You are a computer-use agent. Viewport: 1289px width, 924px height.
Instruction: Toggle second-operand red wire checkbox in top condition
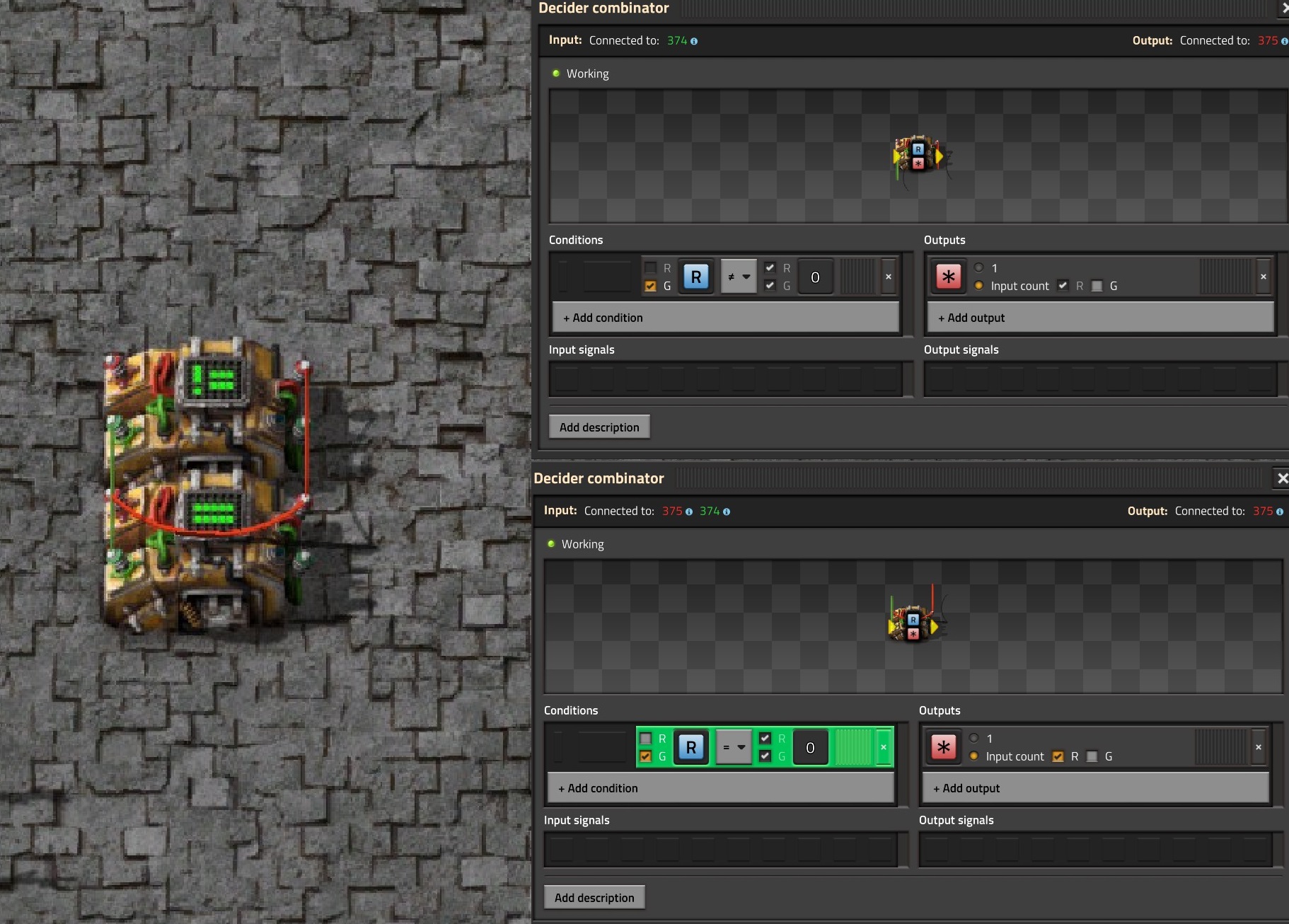coord(770,267)
